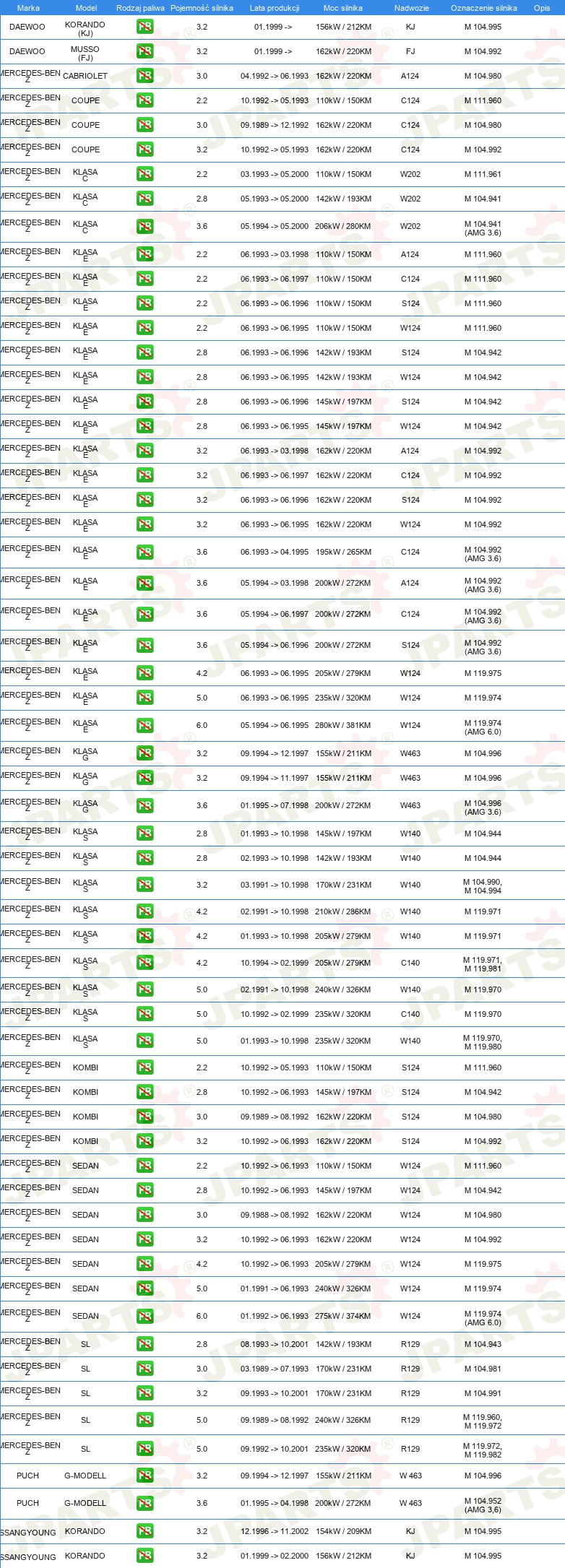Click fuel icon in Klasa C 2.2 row
Viewport: 565px width, 1568px height.
[x=145, y=174]
